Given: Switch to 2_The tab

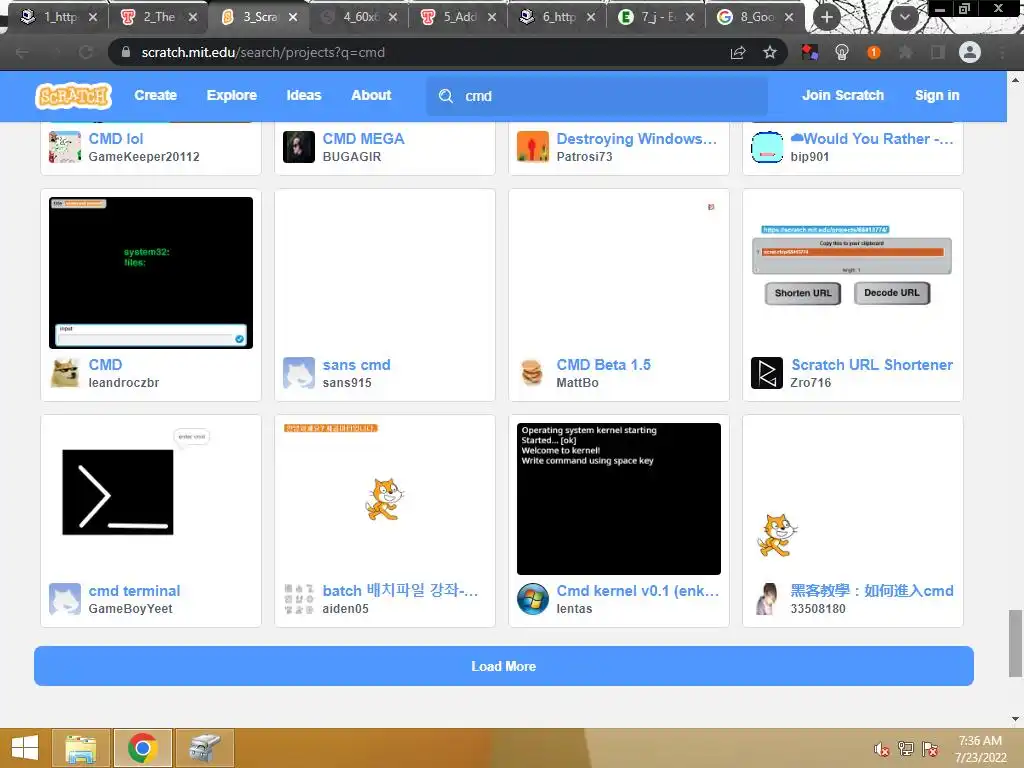Looking at the screenshot, I should tap(159, 17).
